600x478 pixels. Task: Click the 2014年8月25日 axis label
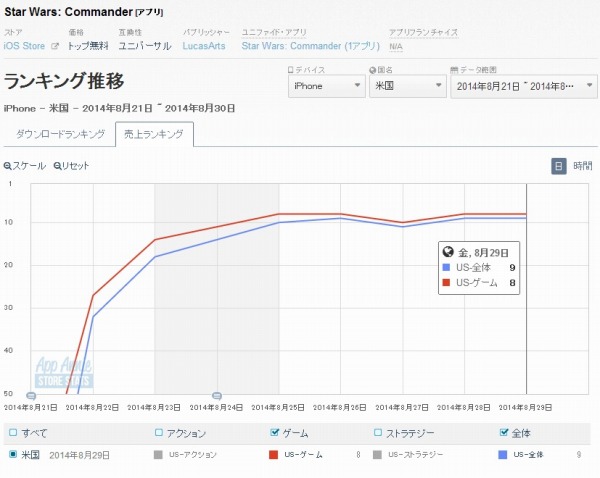point(278,408)
